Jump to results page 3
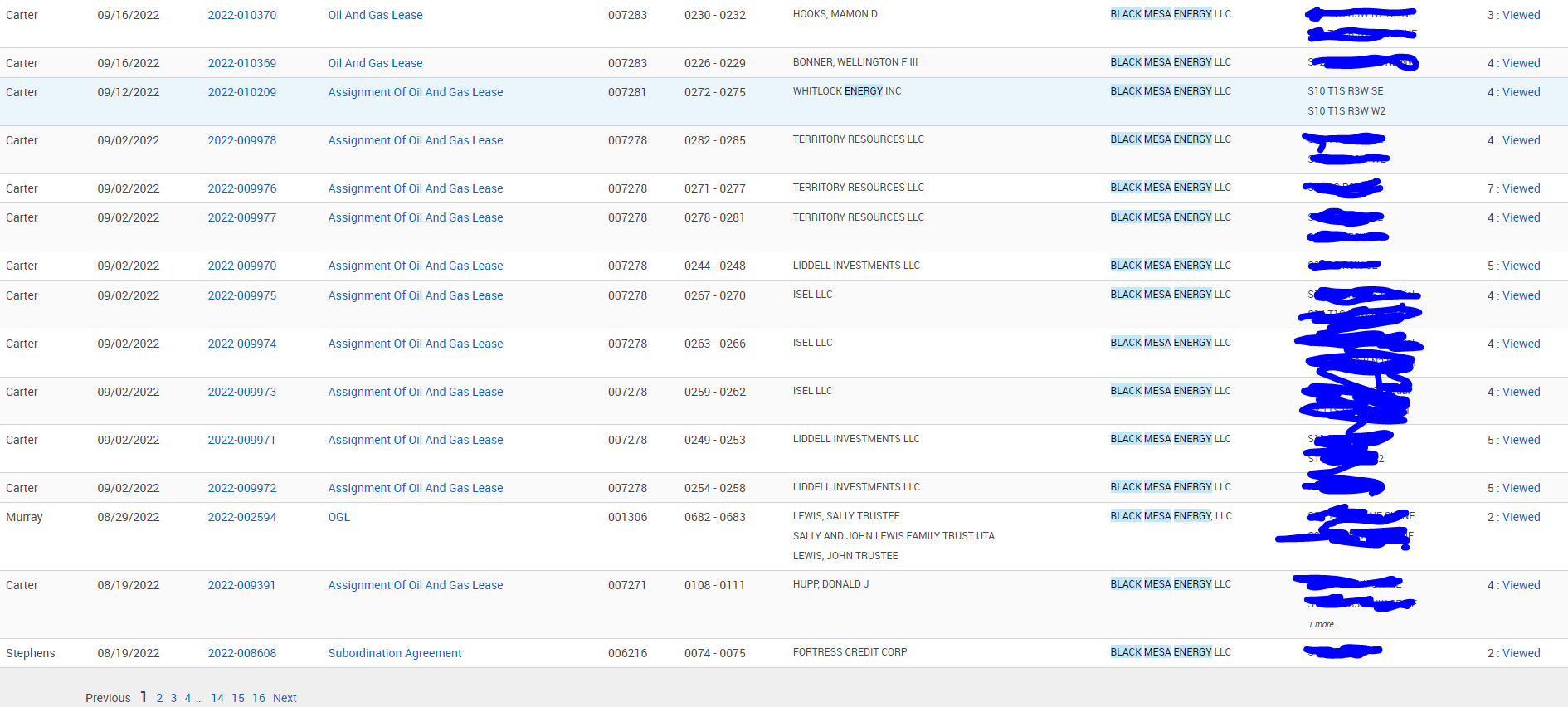1568x707 pixels. coord(173,698)
